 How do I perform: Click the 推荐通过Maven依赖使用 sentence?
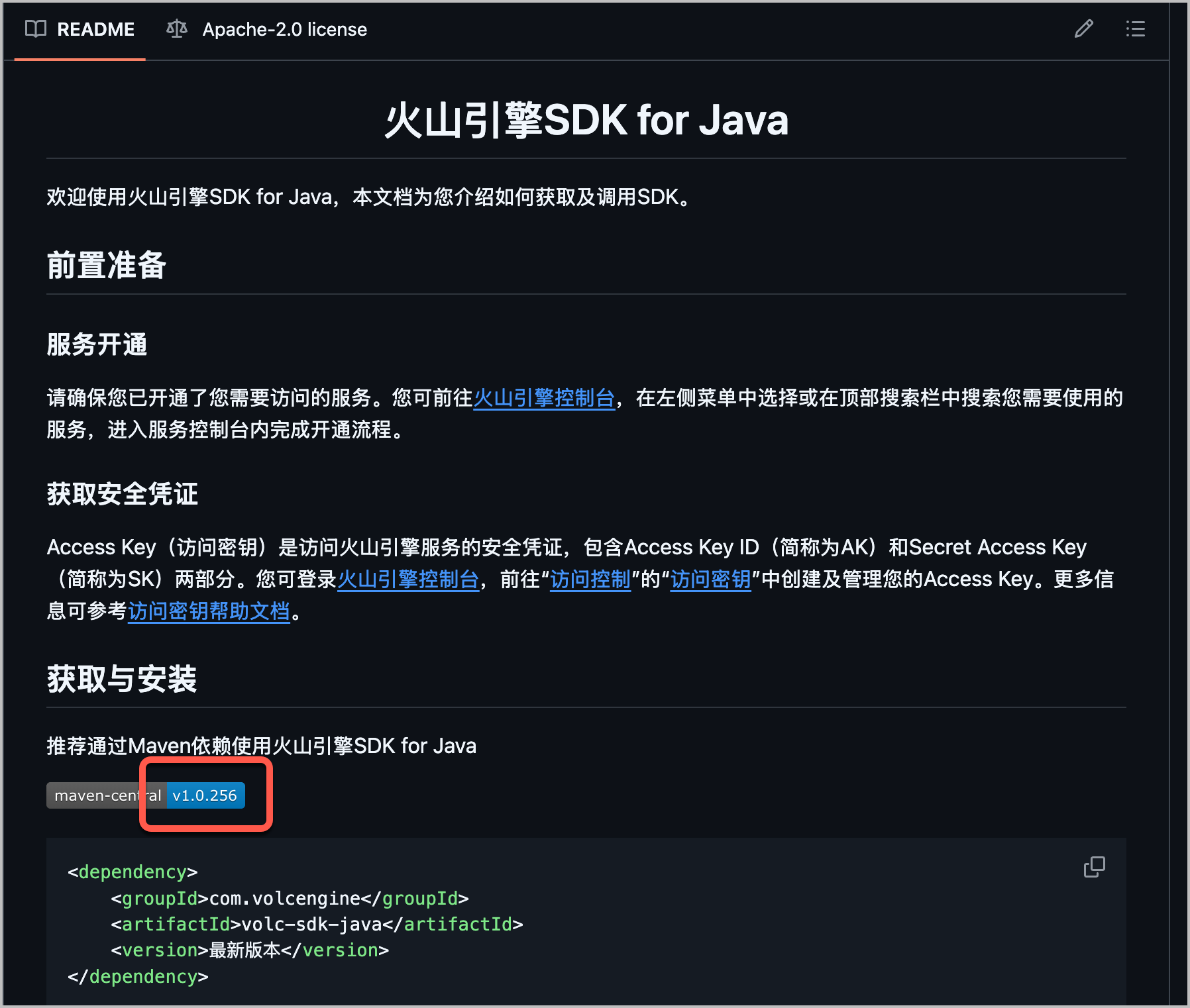(262, 746)
